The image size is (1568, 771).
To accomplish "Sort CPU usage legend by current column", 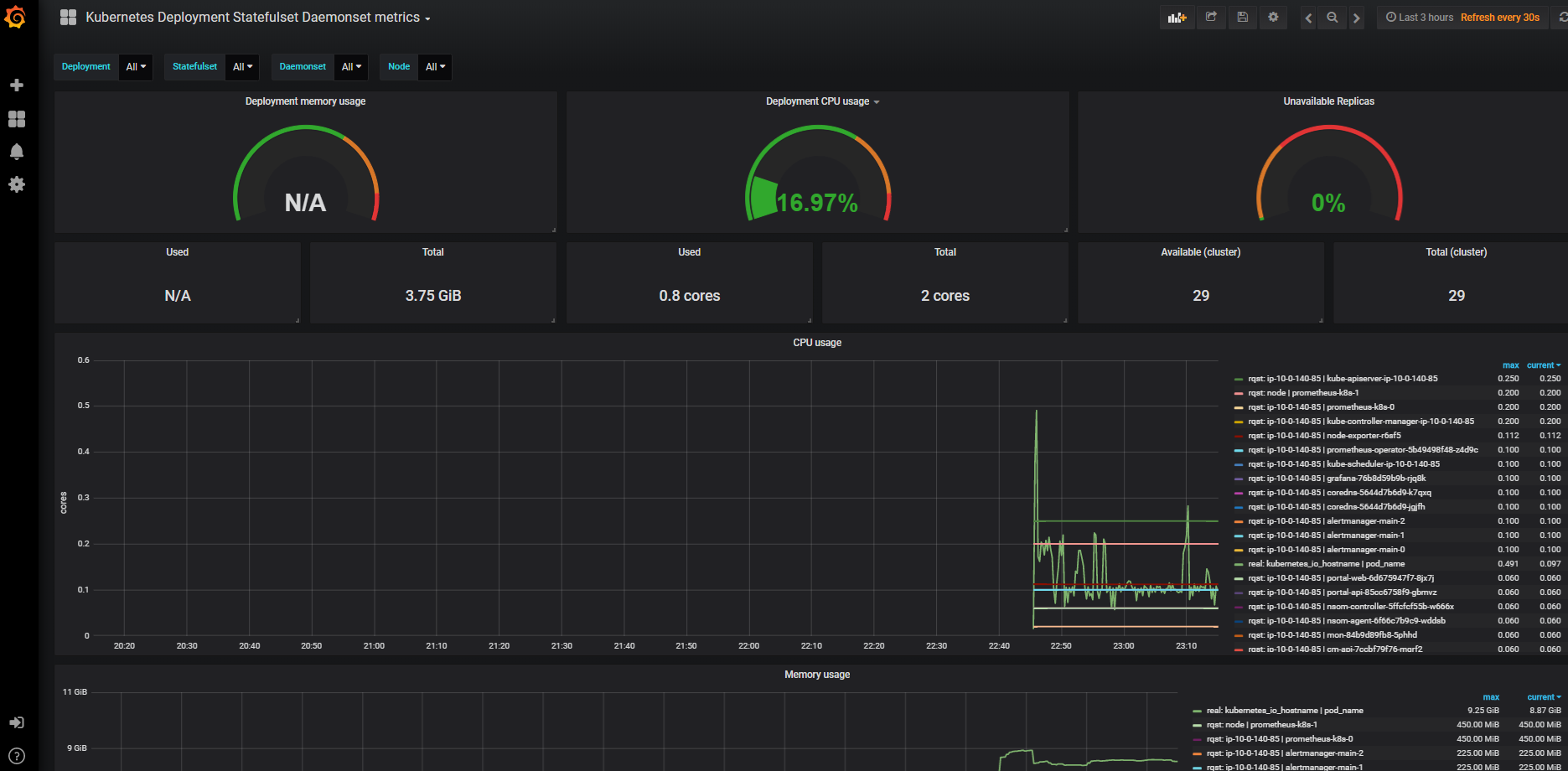I will click(1543, 365).
